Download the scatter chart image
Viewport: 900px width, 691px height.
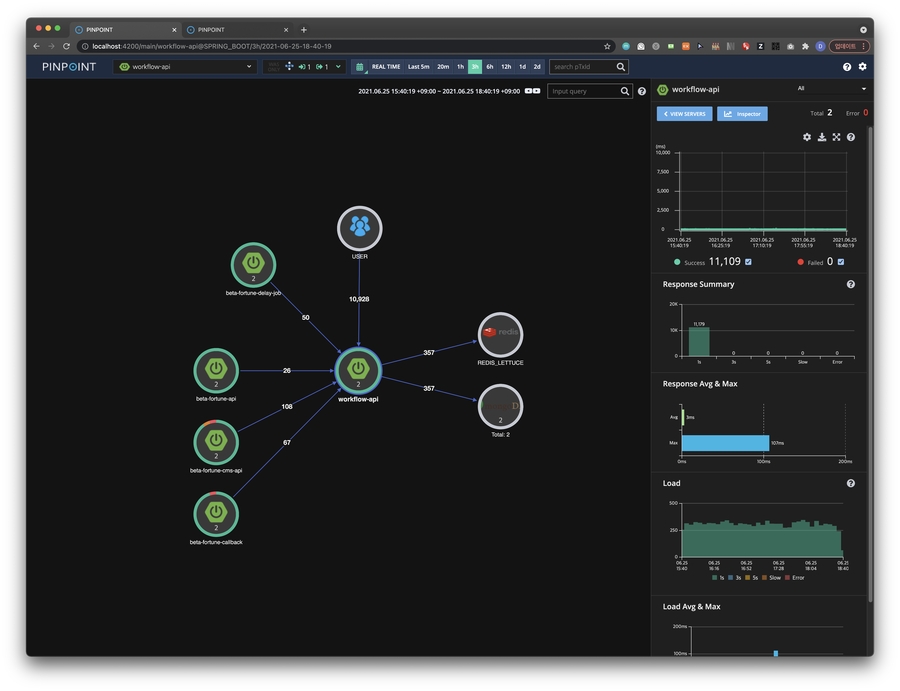pyautogui.click(x=822, y=137)
